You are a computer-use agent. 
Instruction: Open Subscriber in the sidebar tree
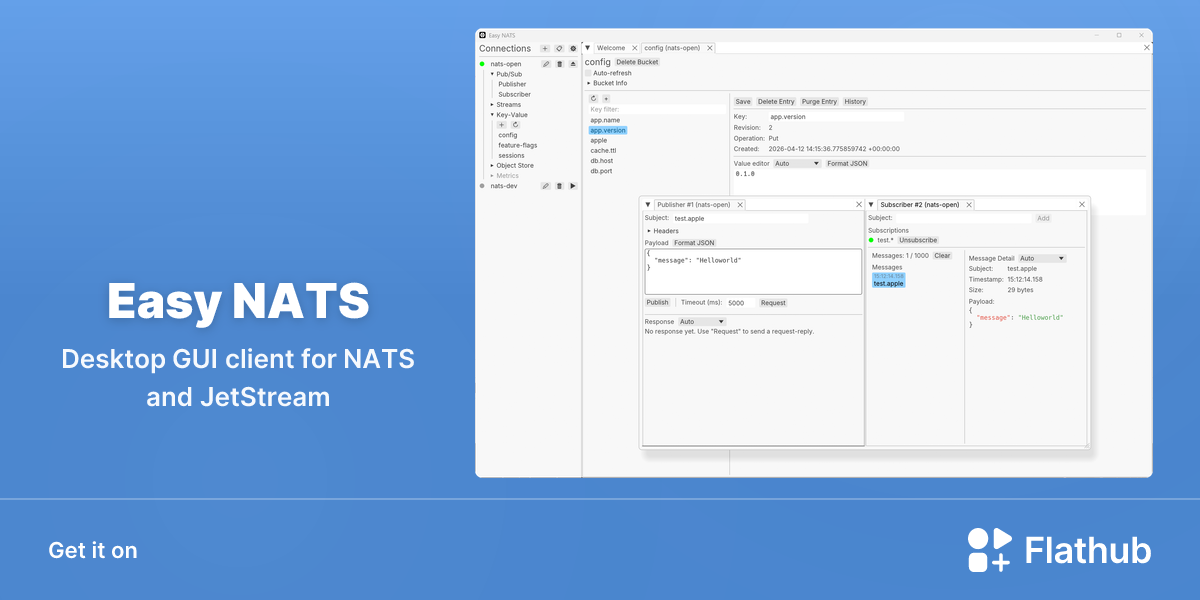tap(515, 94)
